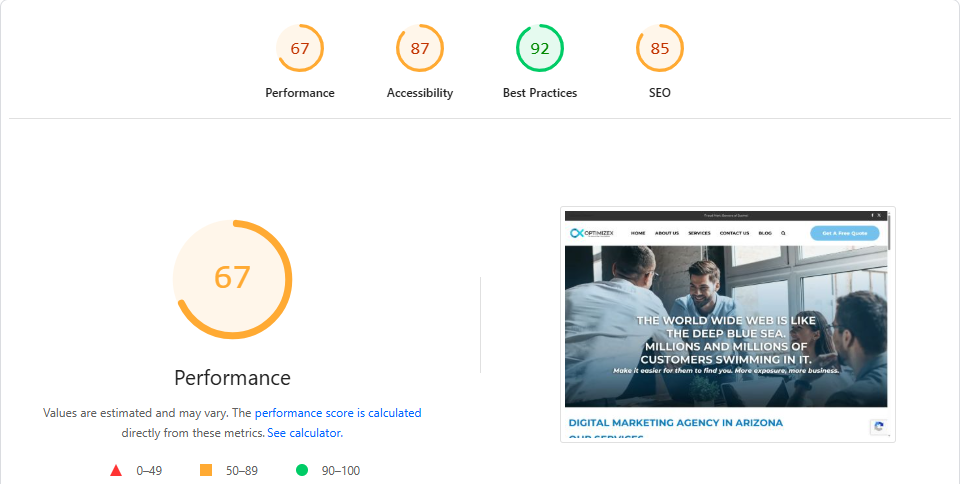Select the SEO score gauge 85
Viewport: 960px width, 484px height.
pos(660,48)
